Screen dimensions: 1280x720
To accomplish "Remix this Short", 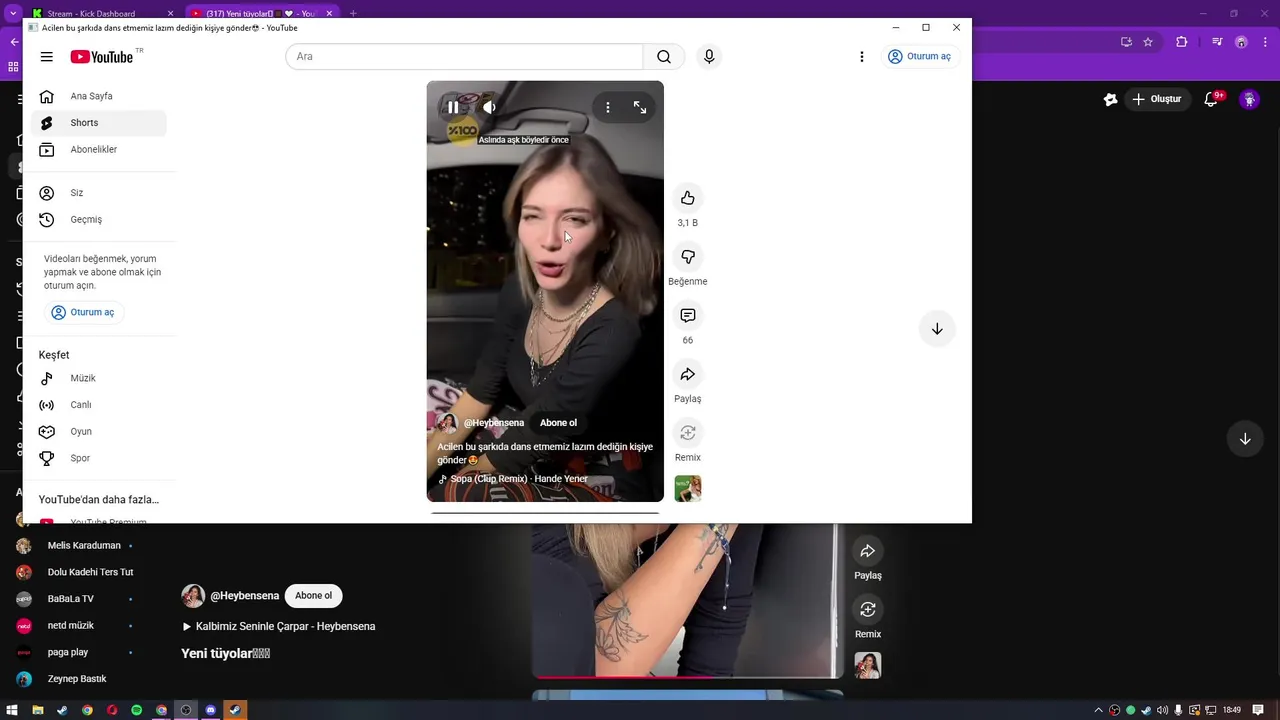I will (688, 433).
